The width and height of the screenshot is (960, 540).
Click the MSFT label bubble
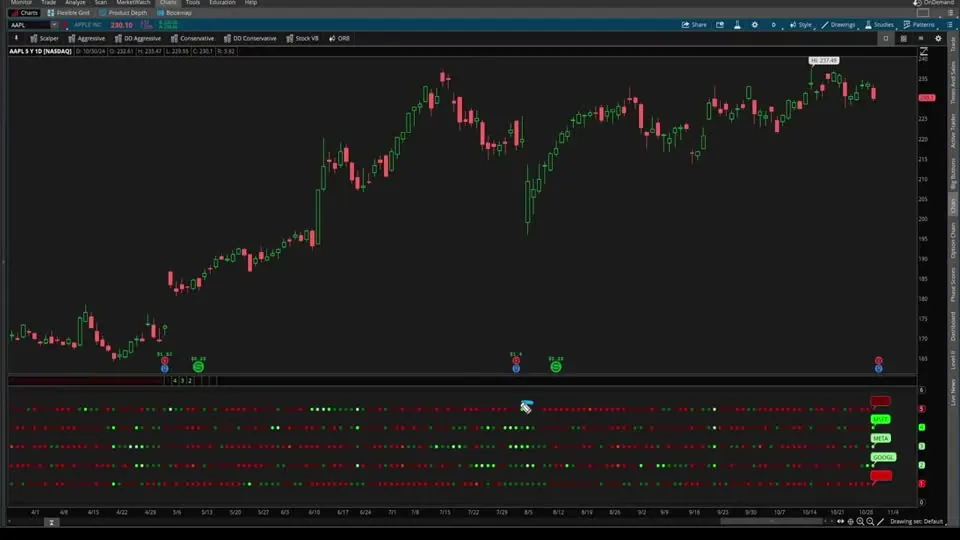(880, 419)
